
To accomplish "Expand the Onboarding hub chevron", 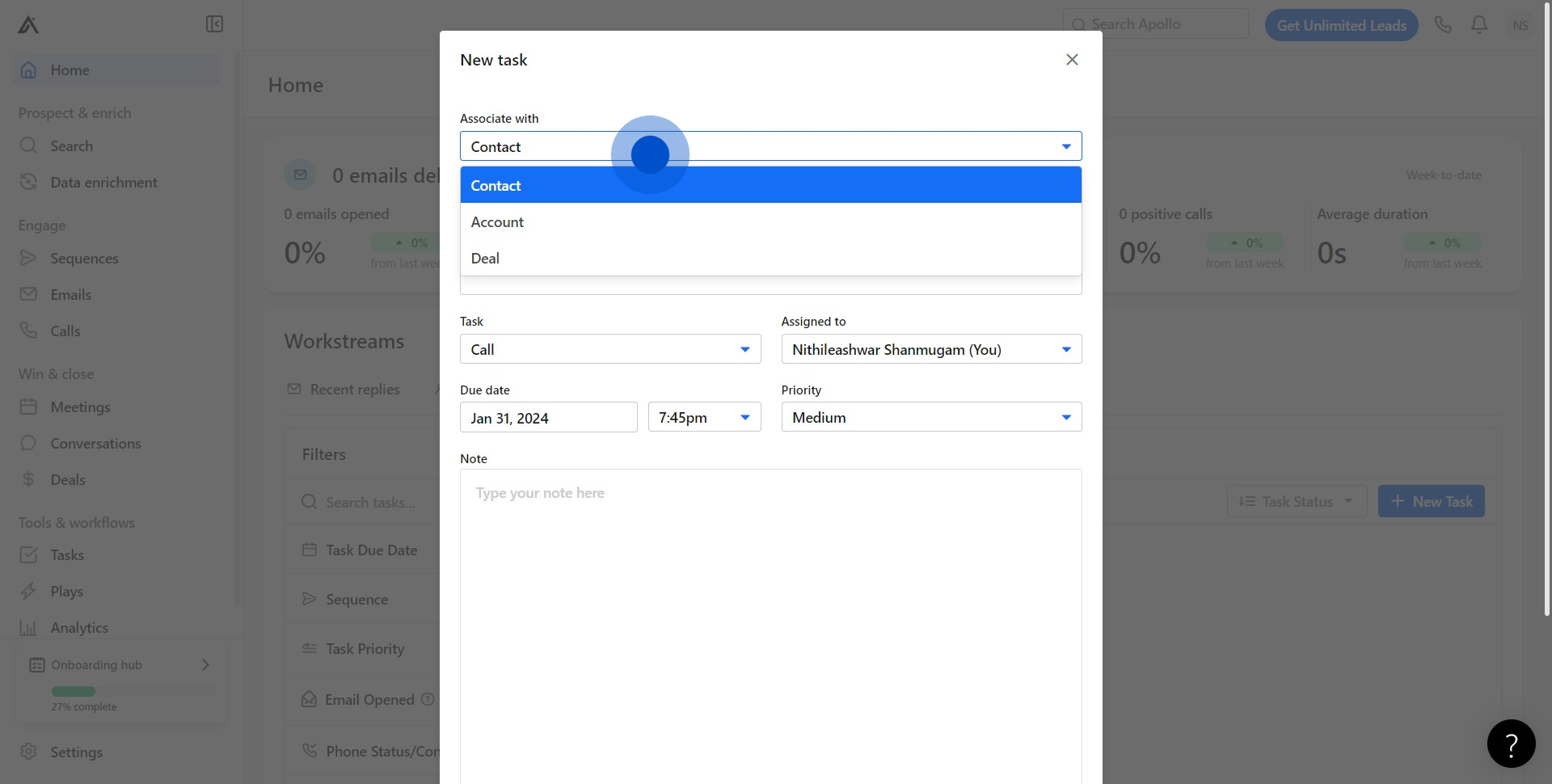I will click(x=205, y=664).
